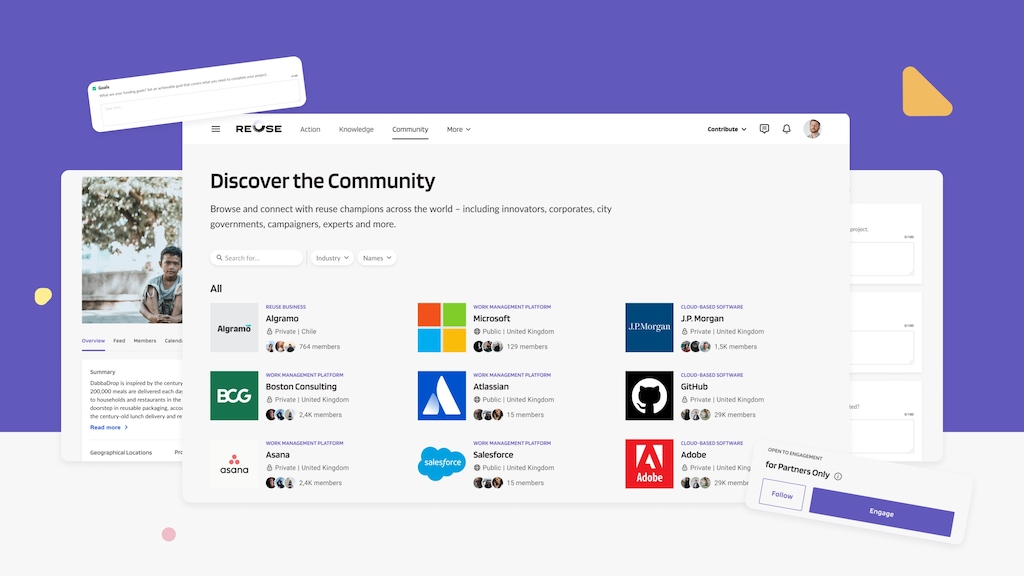Click J.P. Morgan member avatars
This screenshot has width=1024, height=576.
696,347
